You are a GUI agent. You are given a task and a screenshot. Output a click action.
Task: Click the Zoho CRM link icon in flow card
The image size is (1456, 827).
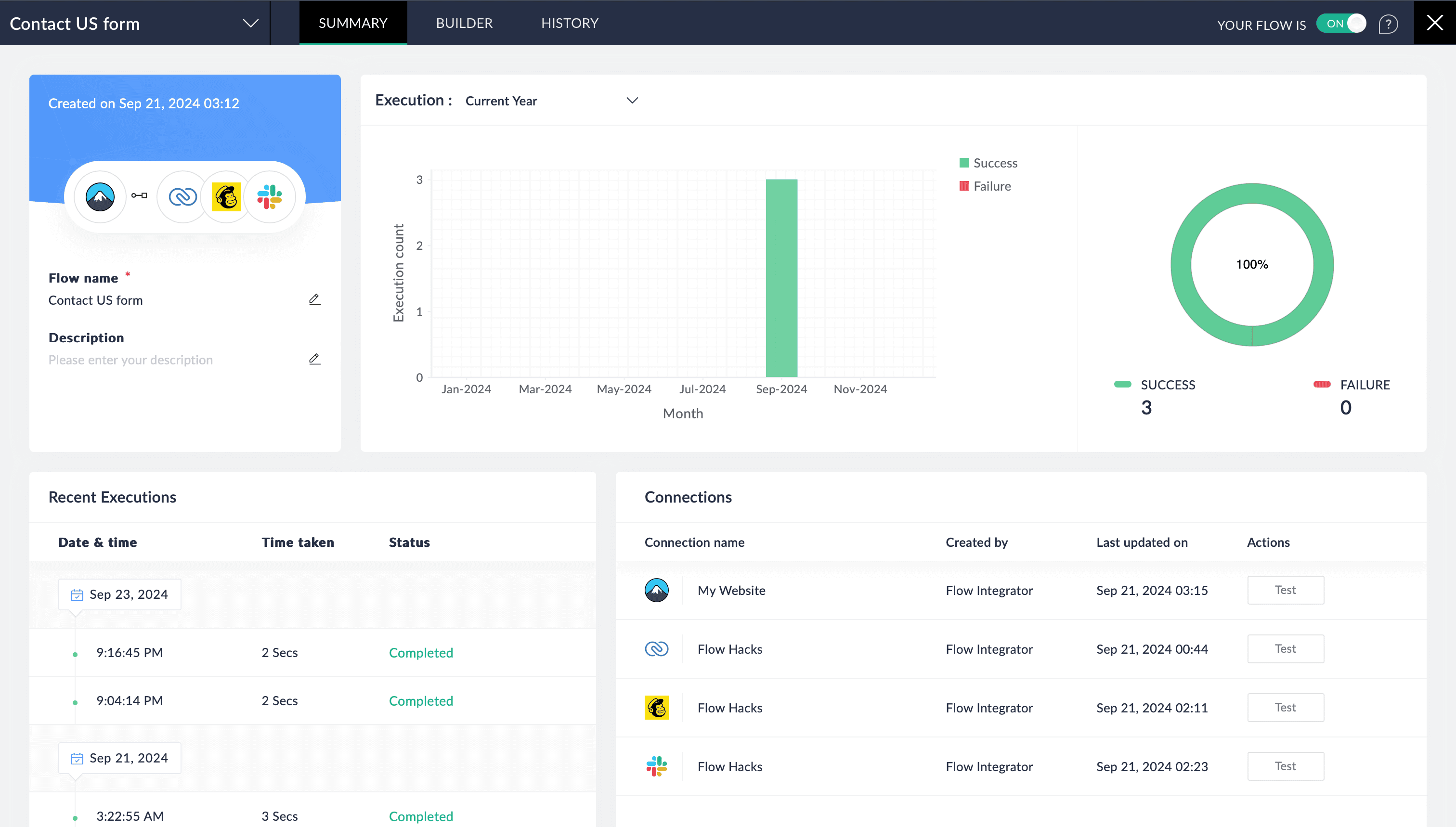tap(182, 196)
